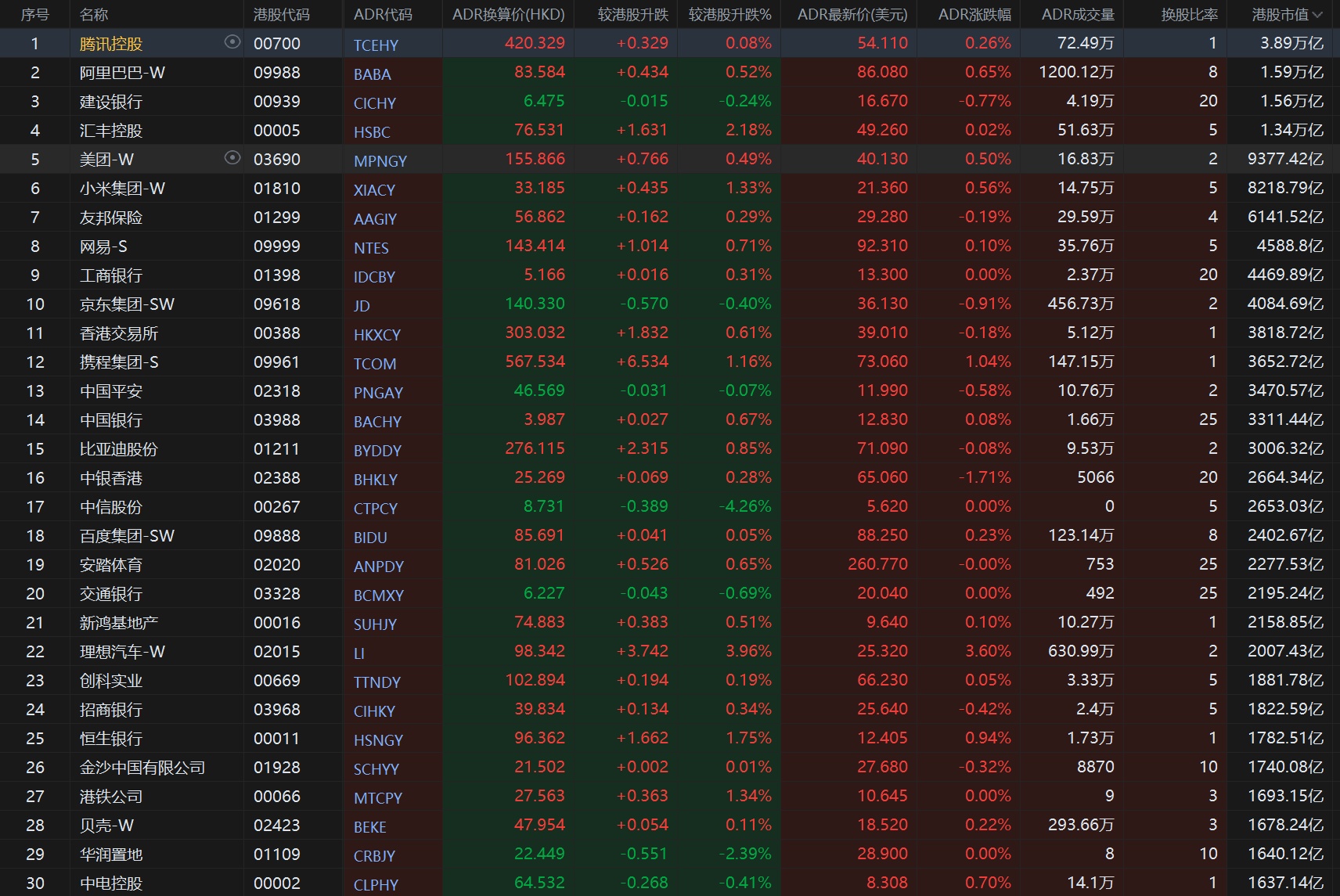Click the ADR最新价(美元) column header
This screenshot has height=896, width=1340.
pyautogui.click(x=852, y=15)
